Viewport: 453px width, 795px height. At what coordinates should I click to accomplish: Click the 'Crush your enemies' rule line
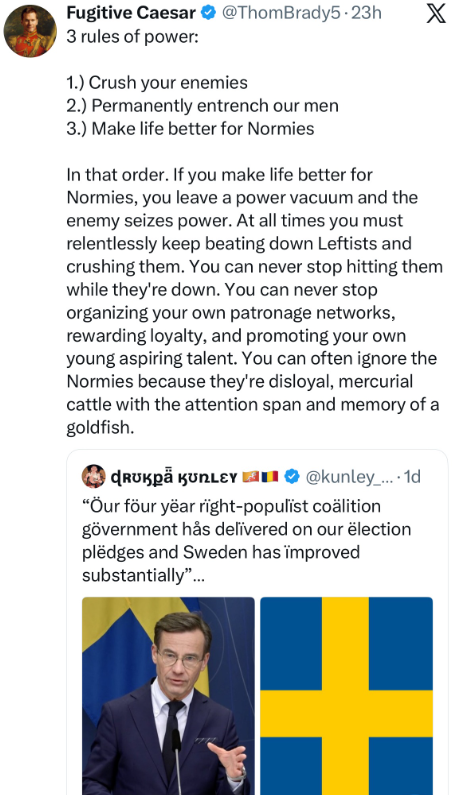[157, 82]
